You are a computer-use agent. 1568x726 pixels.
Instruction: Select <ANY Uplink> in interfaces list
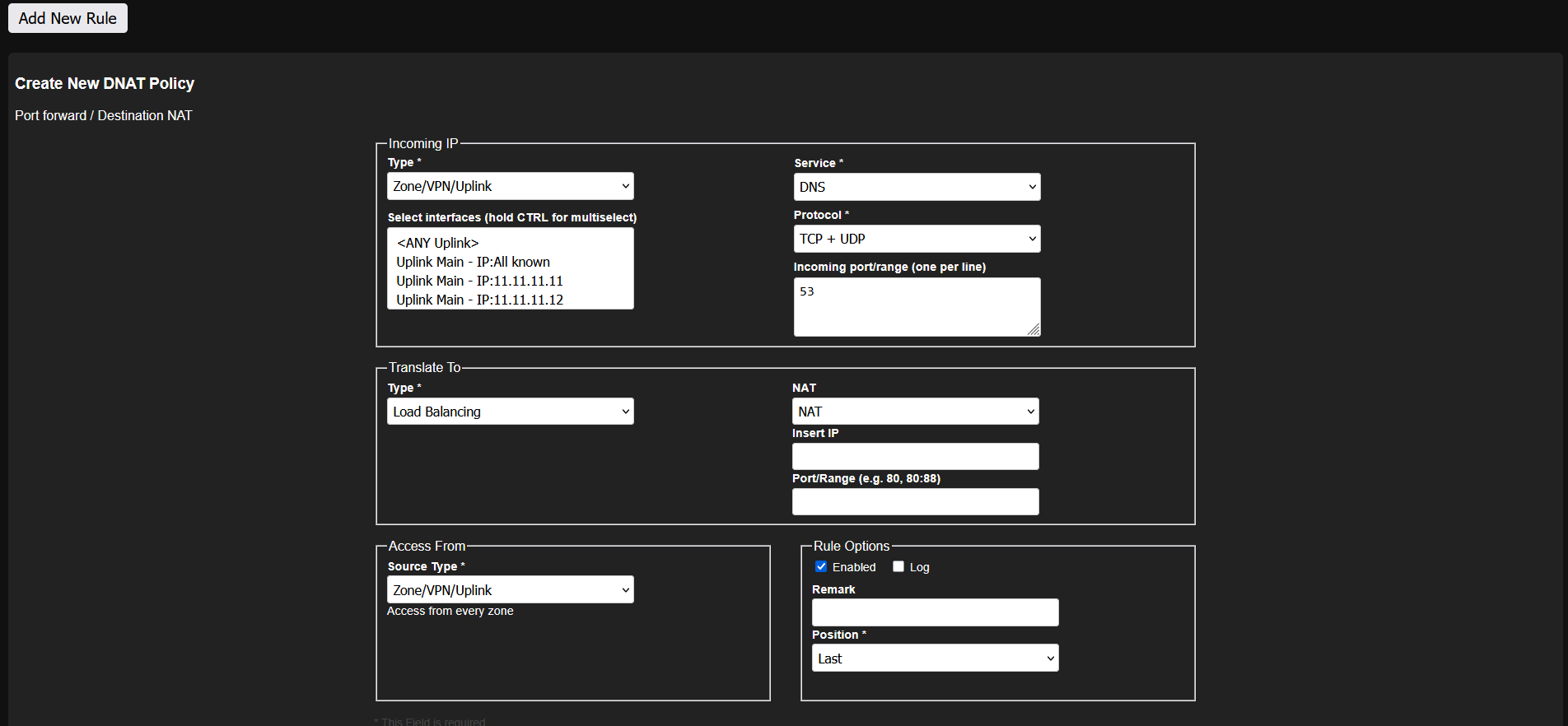(437, 243)
